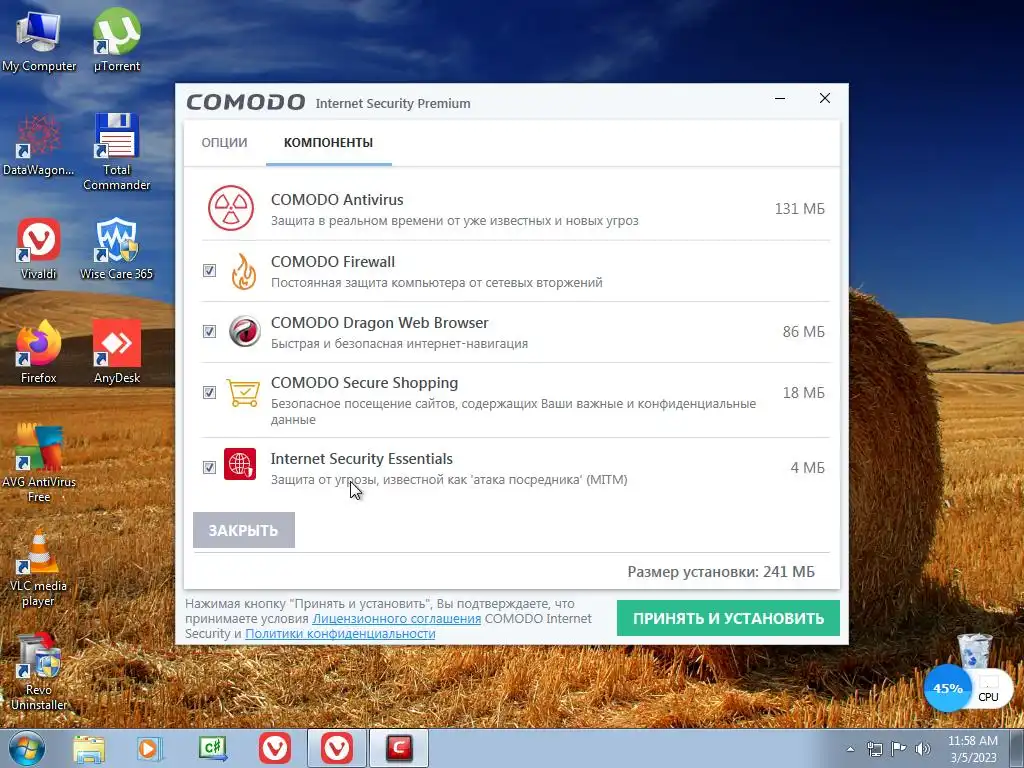Click the network tray icon
The image size is (1024, 768).
[874, 749]
